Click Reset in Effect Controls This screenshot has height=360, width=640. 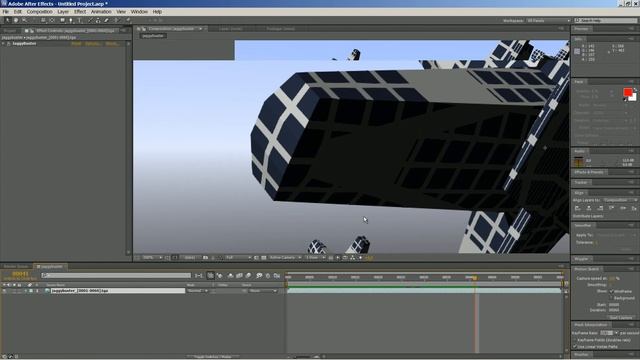(76, 43)
